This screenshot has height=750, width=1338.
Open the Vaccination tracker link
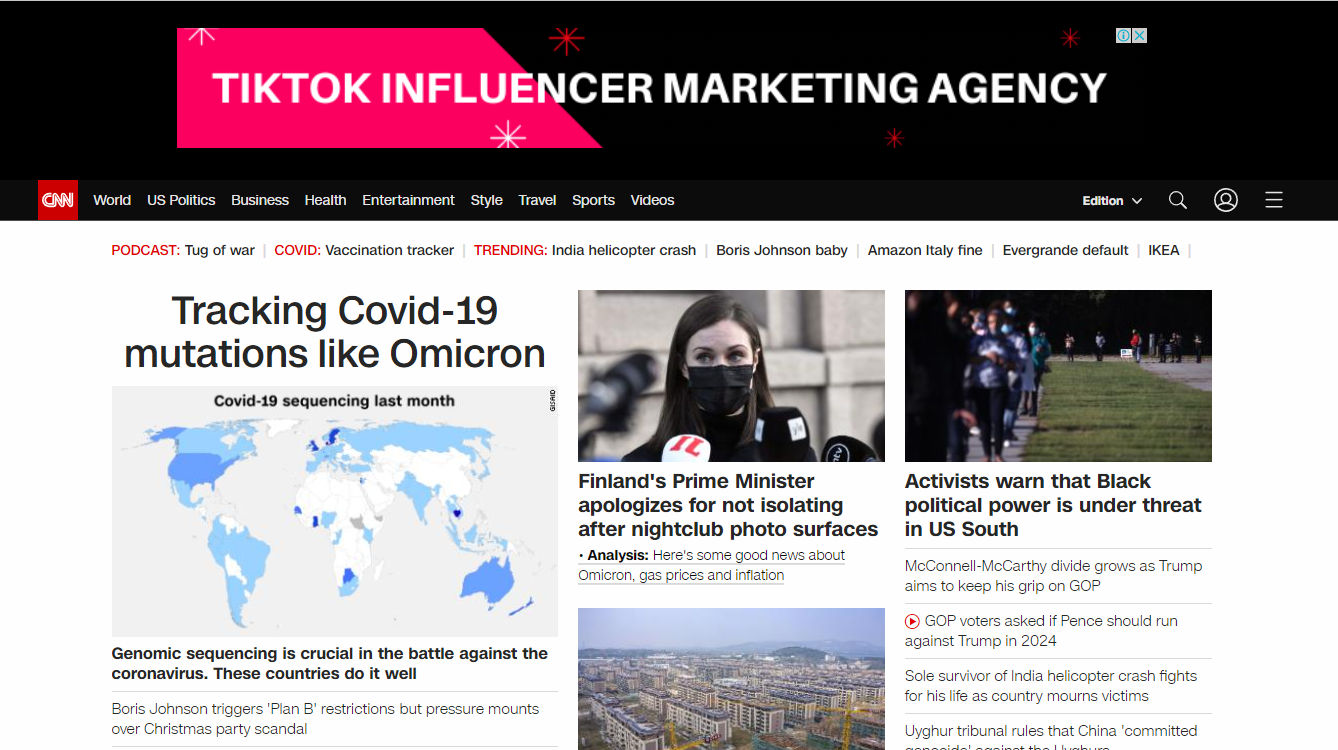389,250
